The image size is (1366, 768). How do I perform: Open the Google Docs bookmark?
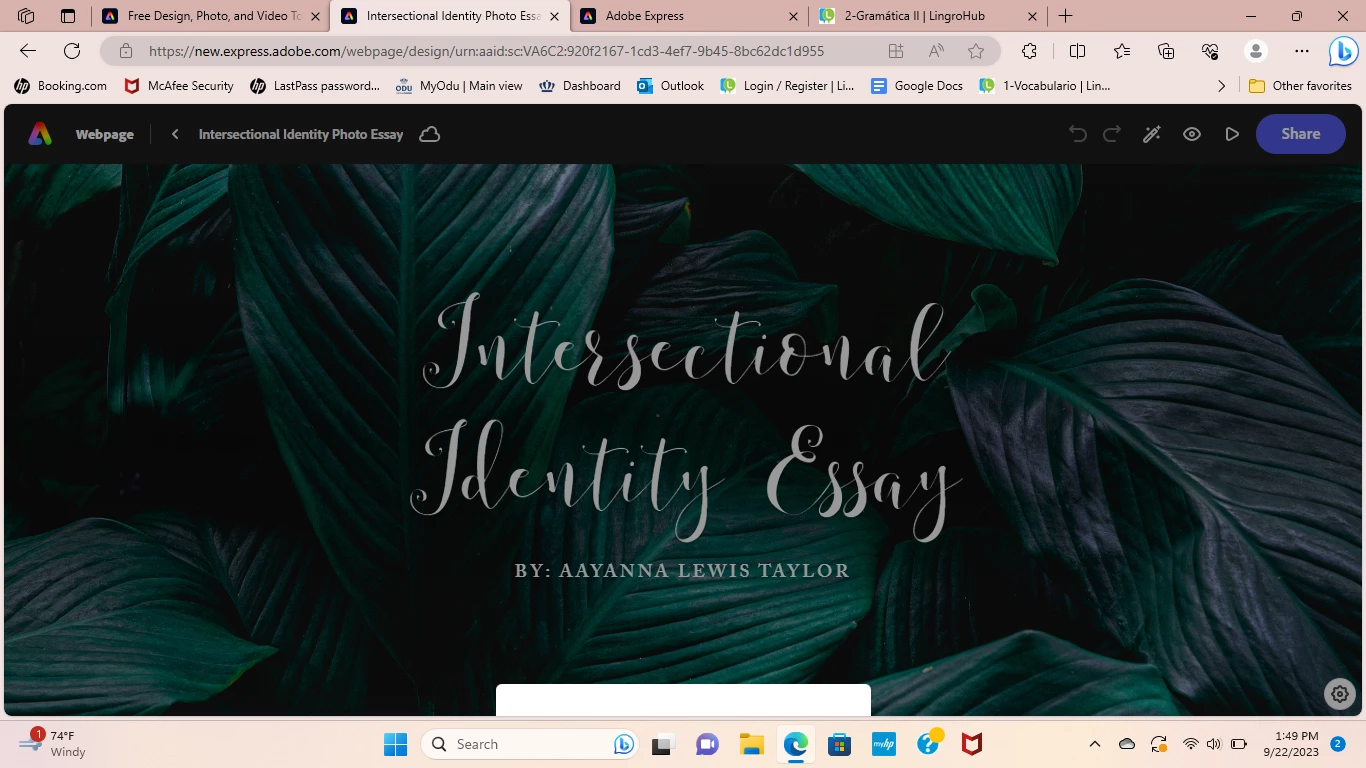917,86
